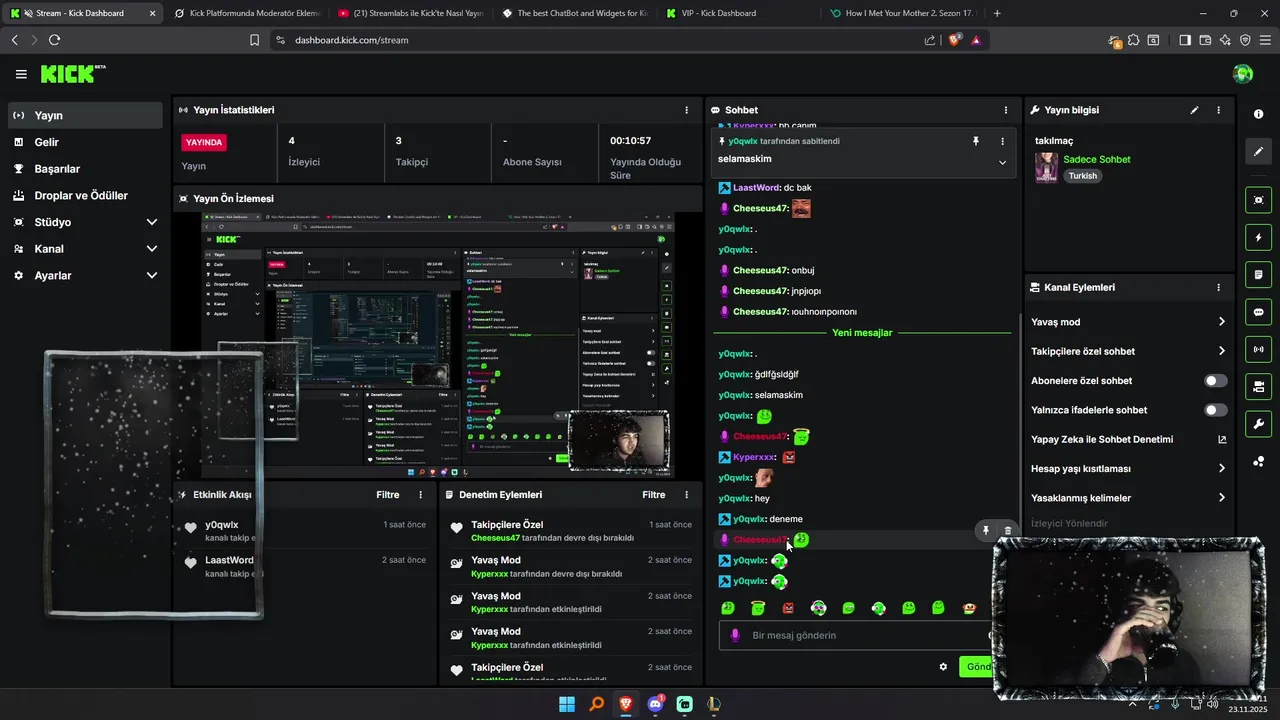Open the info icon in right rail
Viewport: 1280px width, 720px height.
(1259, 114)
